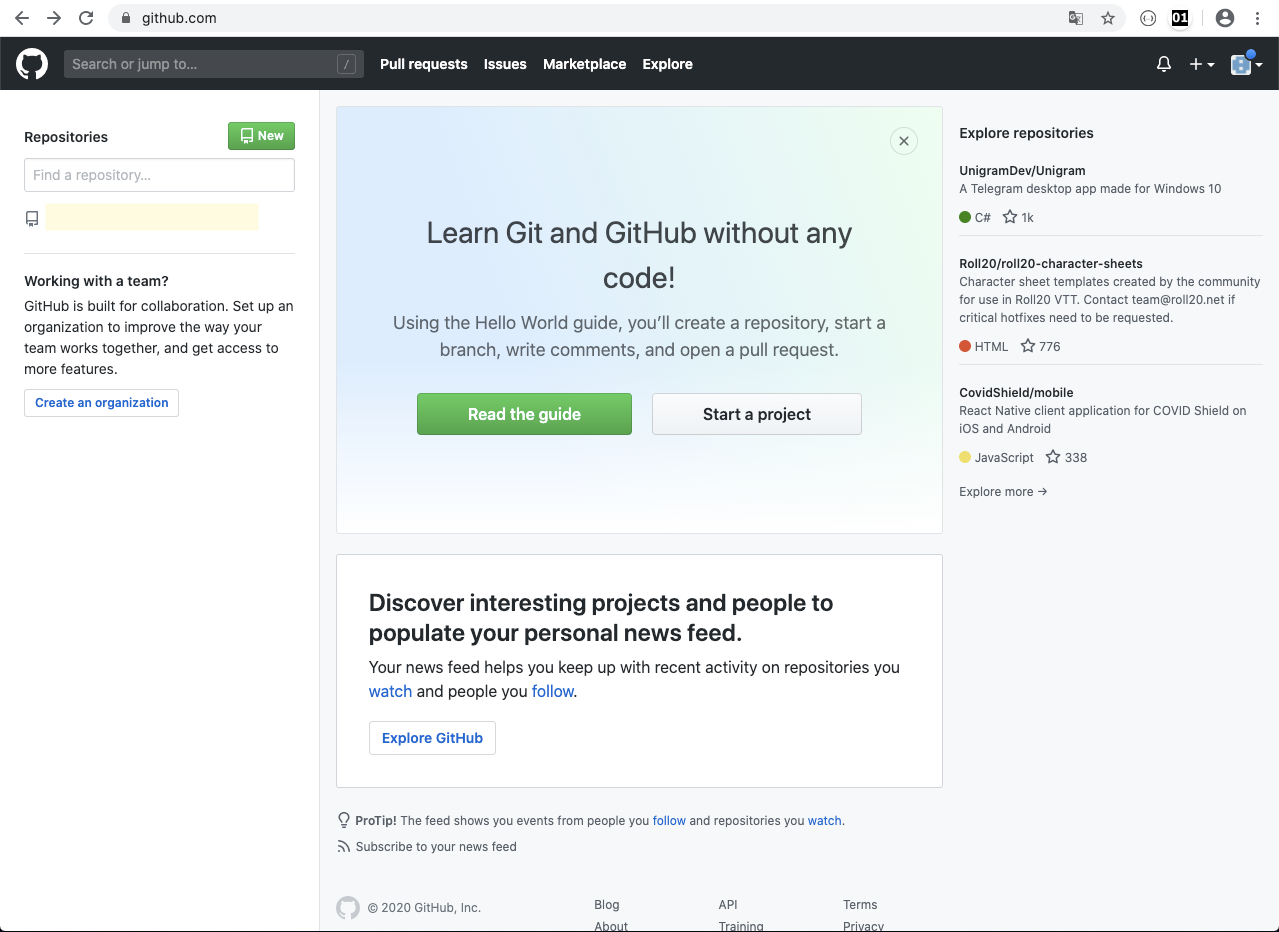
Task: Click the 'Working with a team?' heading
Action: point(97,281)
